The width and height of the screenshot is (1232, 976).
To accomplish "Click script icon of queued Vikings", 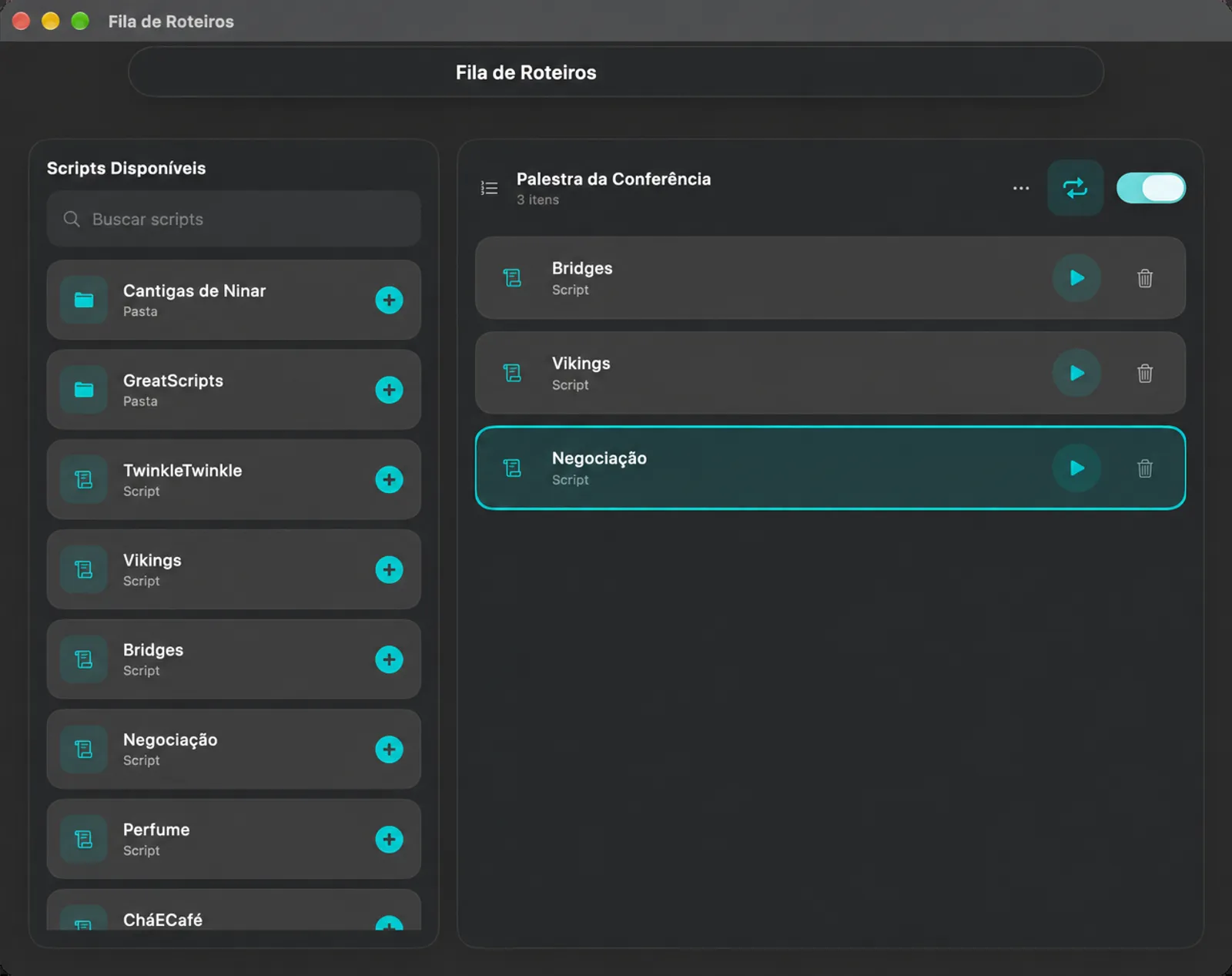I will [512, 374].
